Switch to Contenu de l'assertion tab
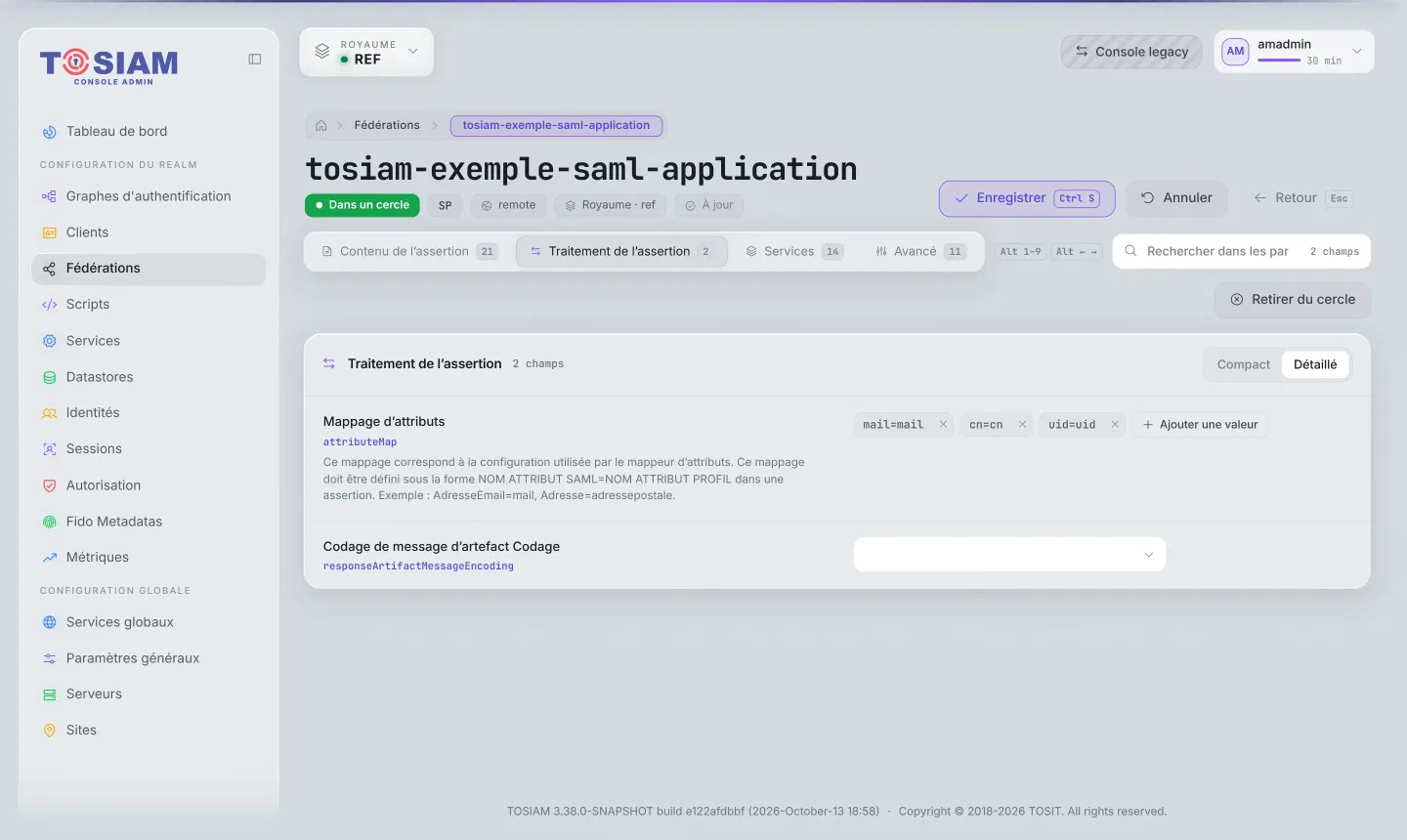 409,251
